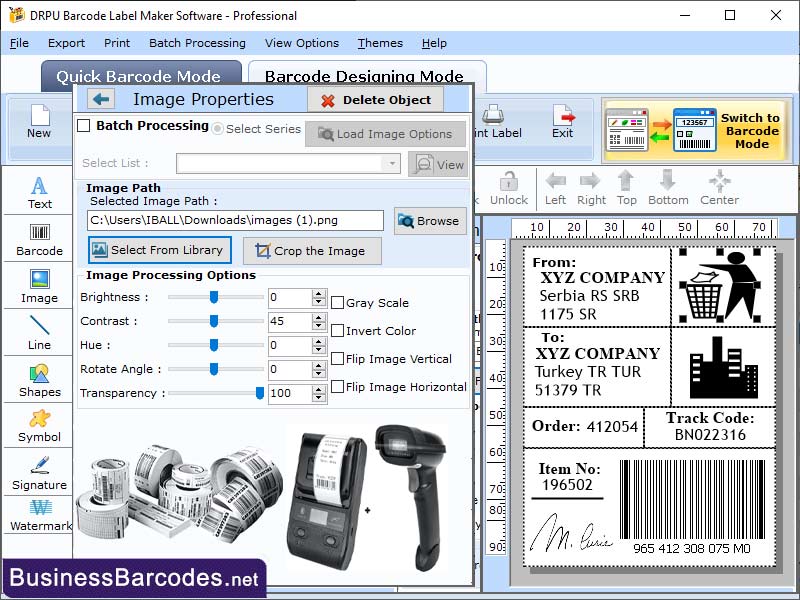The width and height of the screenshot is (800, 600).
Task: Switch to Barcode Designing Mode tab
Action: pos(367,77)
